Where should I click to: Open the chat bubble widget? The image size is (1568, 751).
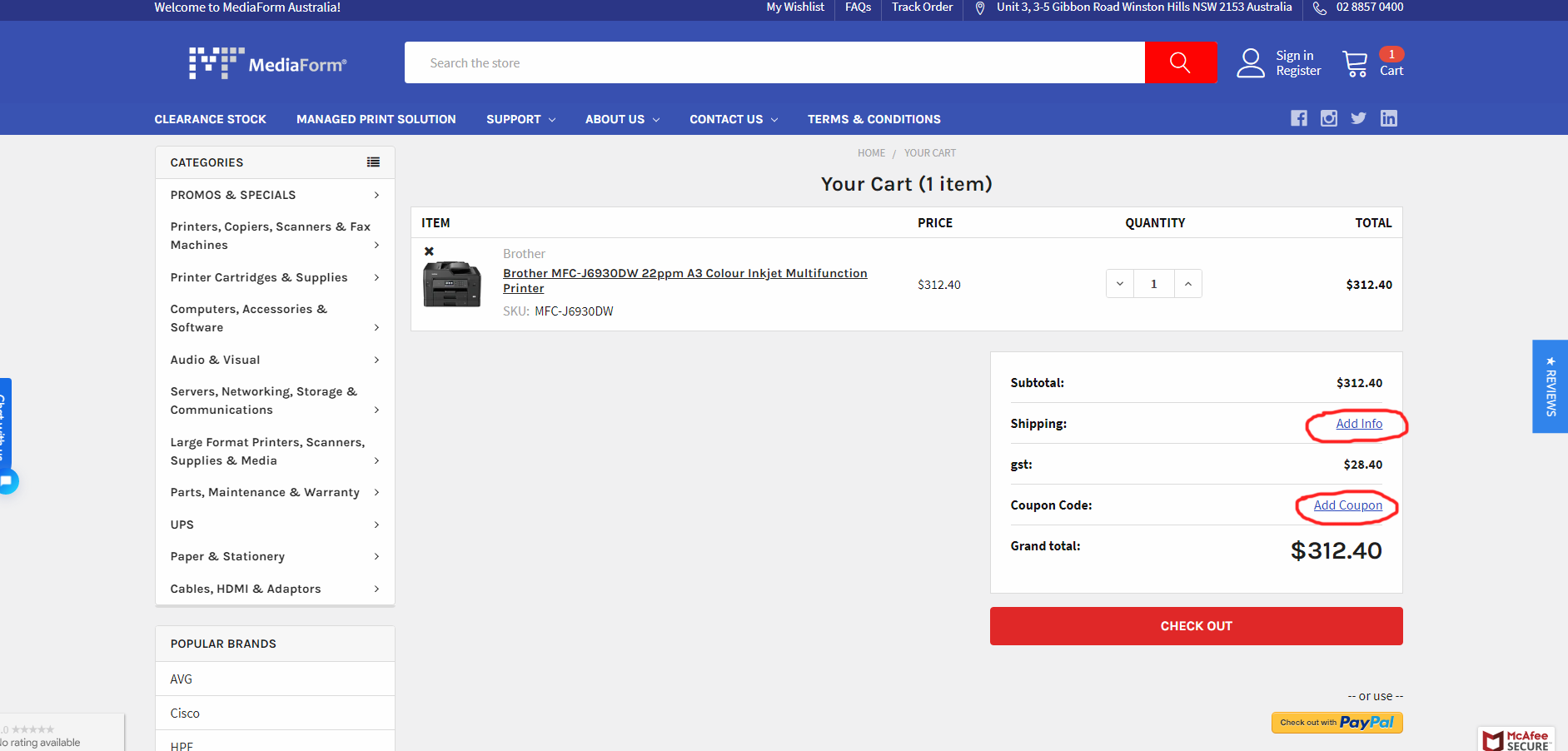7,481
